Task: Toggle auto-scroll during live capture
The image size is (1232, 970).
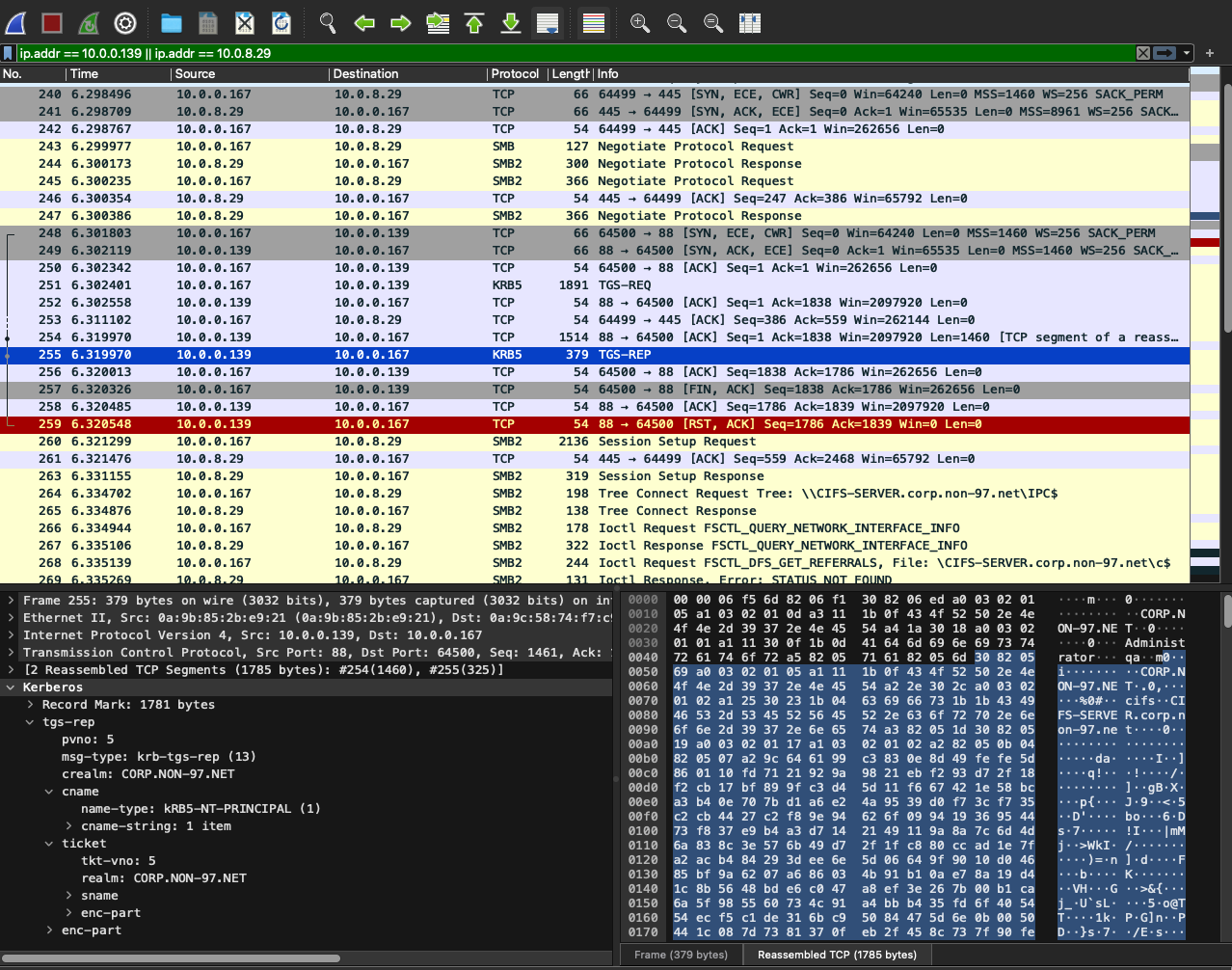Action: (548, 22)
